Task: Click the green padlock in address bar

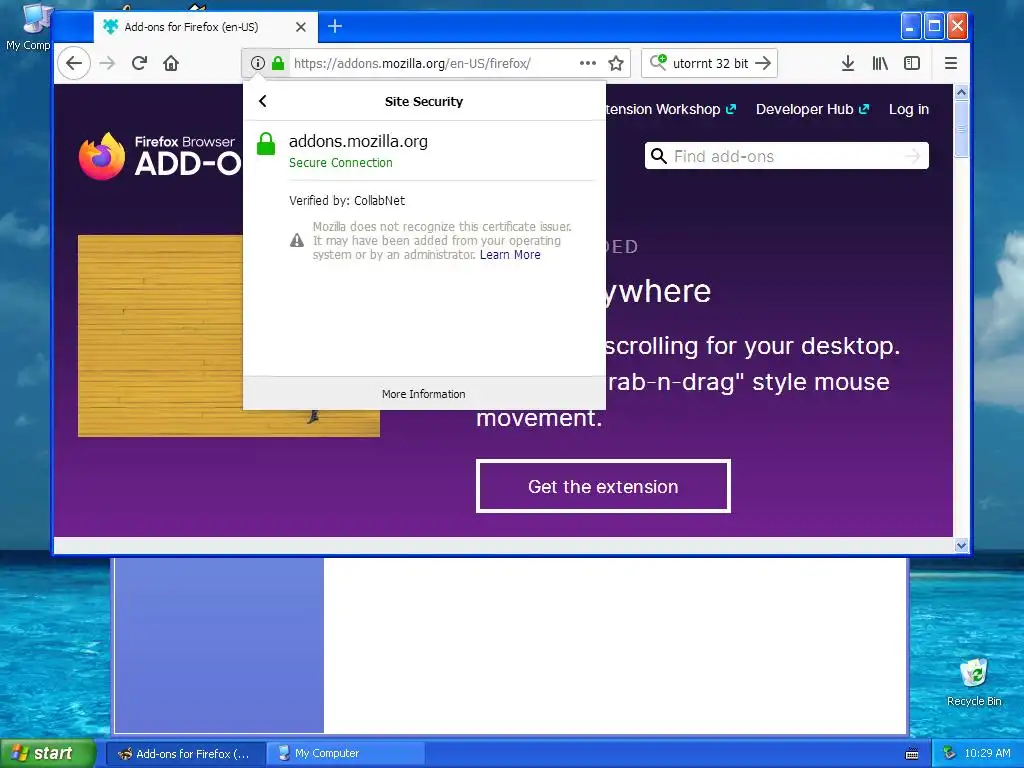Action: pyautogui.click(x=278, y=63)
